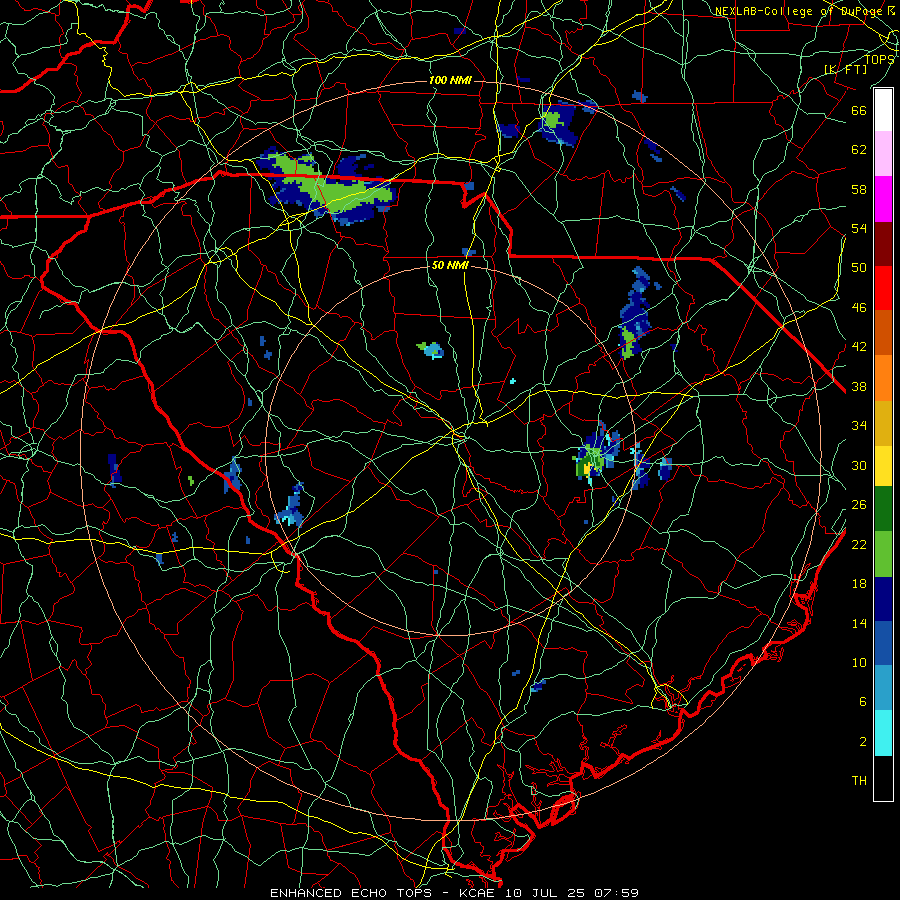Click the magenta legend swatch

pyautogui.click(x=883, y=199)
